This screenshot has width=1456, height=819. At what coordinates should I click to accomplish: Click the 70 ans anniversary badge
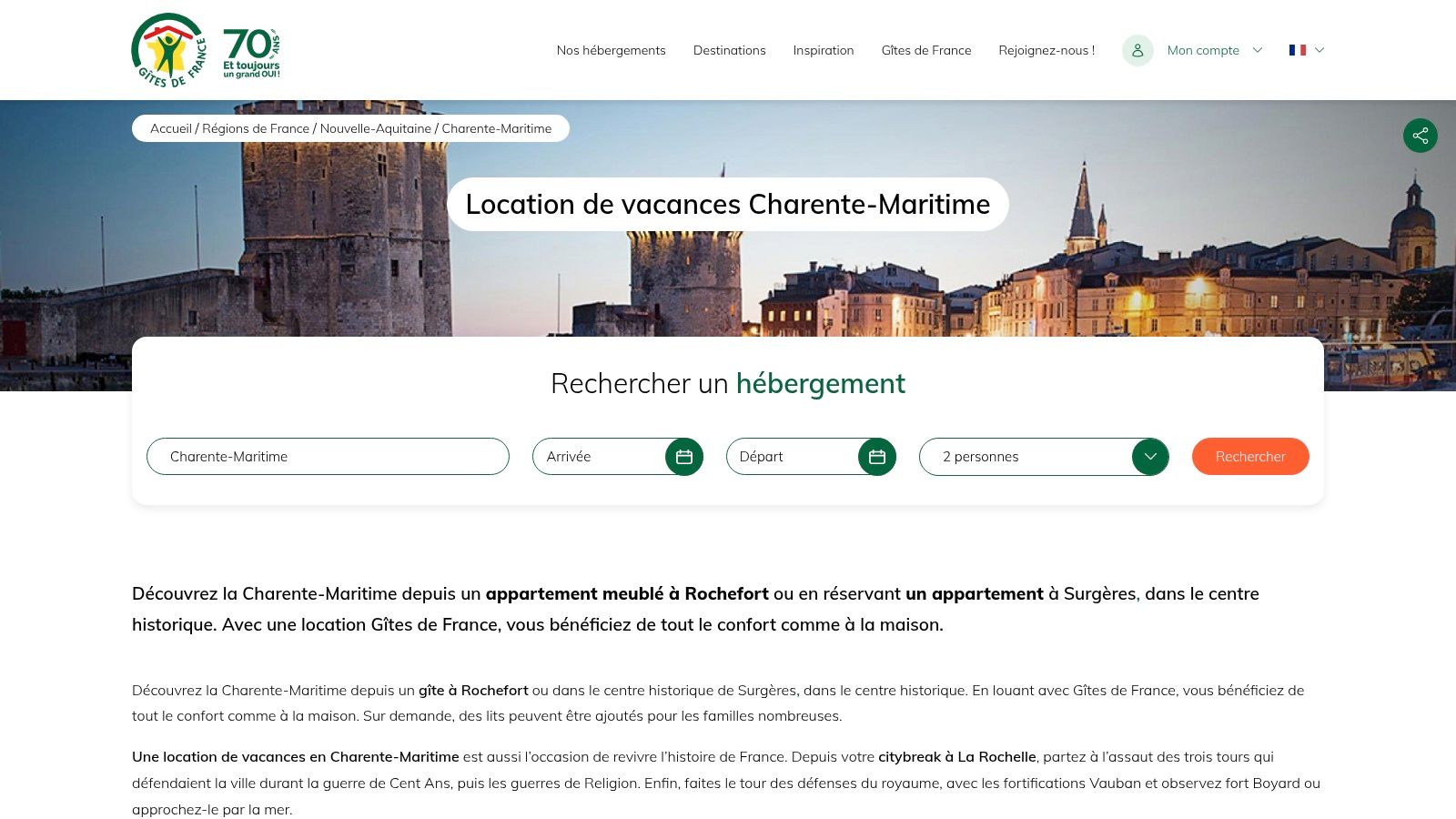(x=251, y=53)
